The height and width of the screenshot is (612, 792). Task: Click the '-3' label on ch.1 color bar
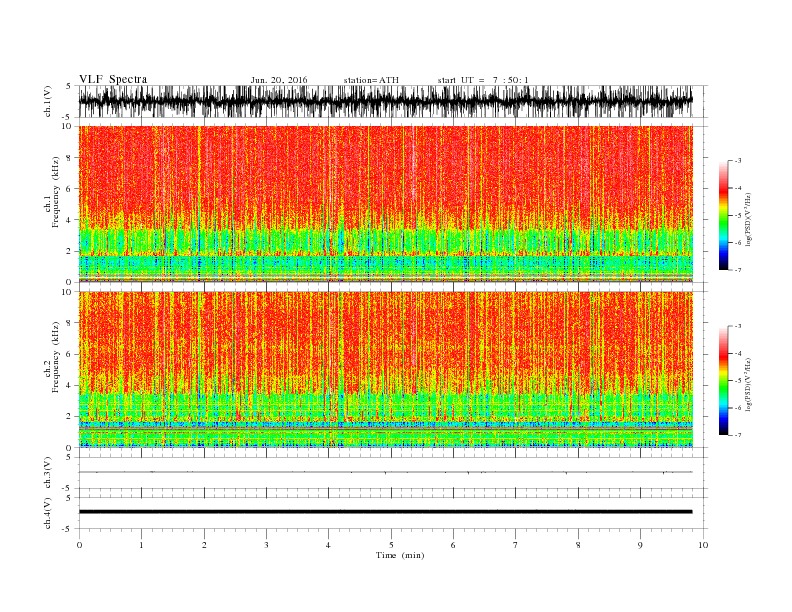pos(737,161)
